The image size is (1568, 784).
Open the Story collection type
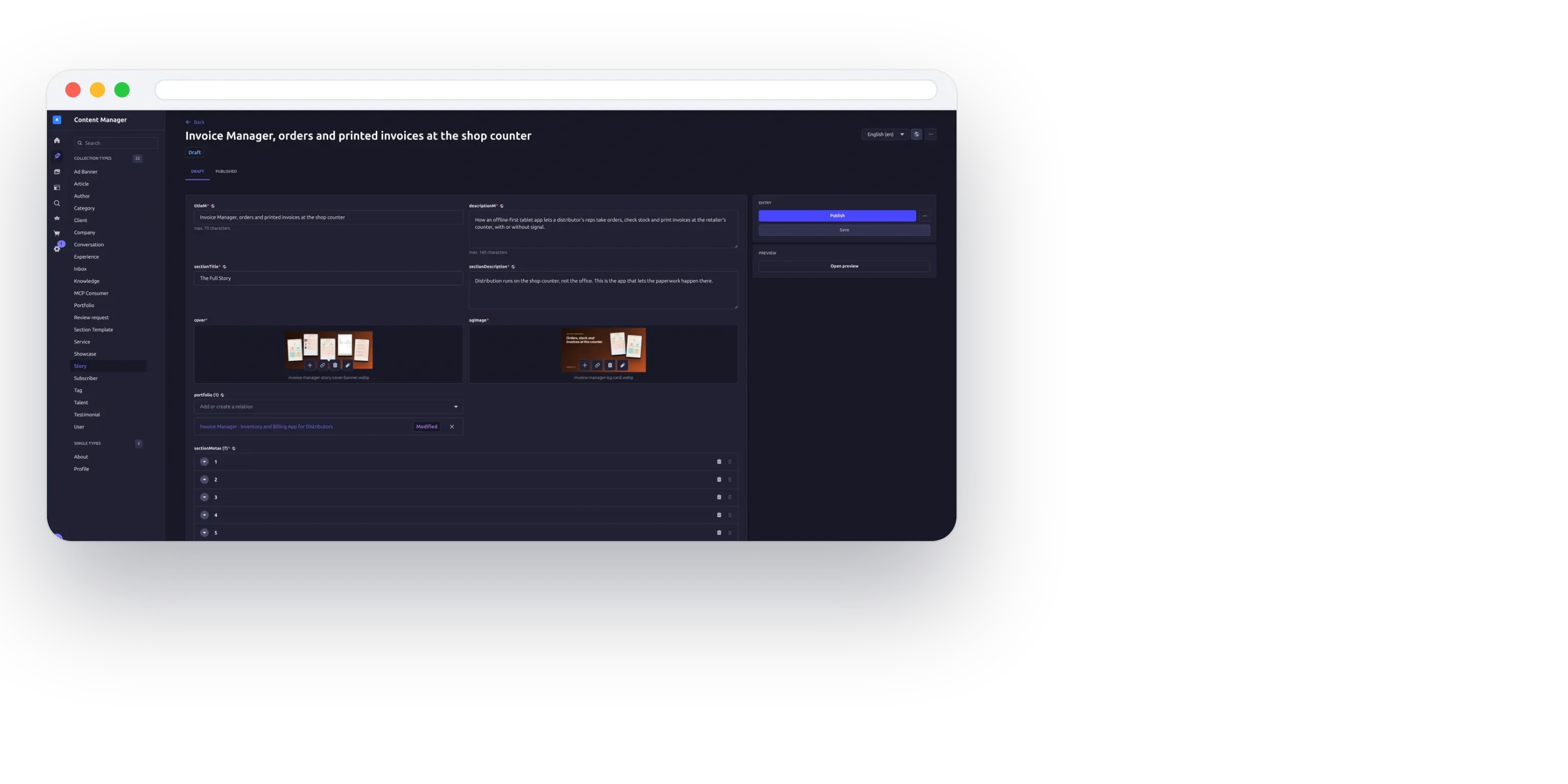[x=108, y=366]
